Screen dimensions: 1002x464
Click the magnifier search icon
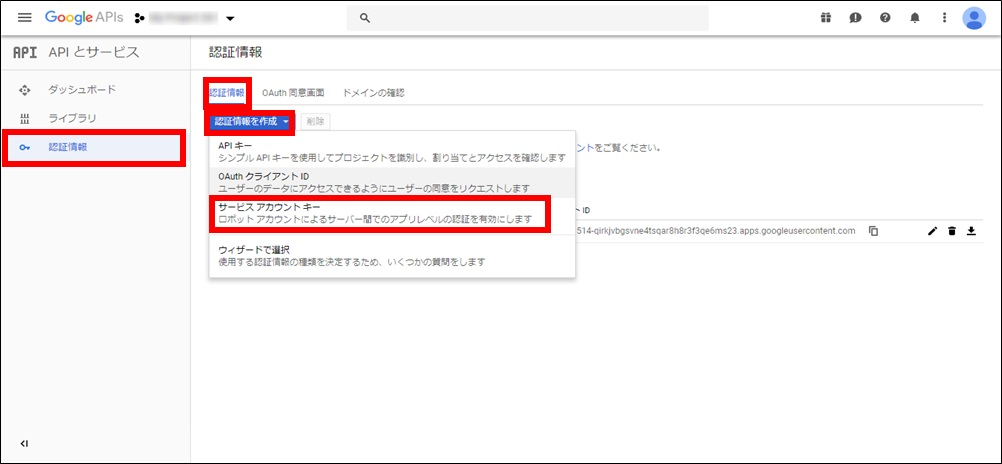[x=366, y=18]
